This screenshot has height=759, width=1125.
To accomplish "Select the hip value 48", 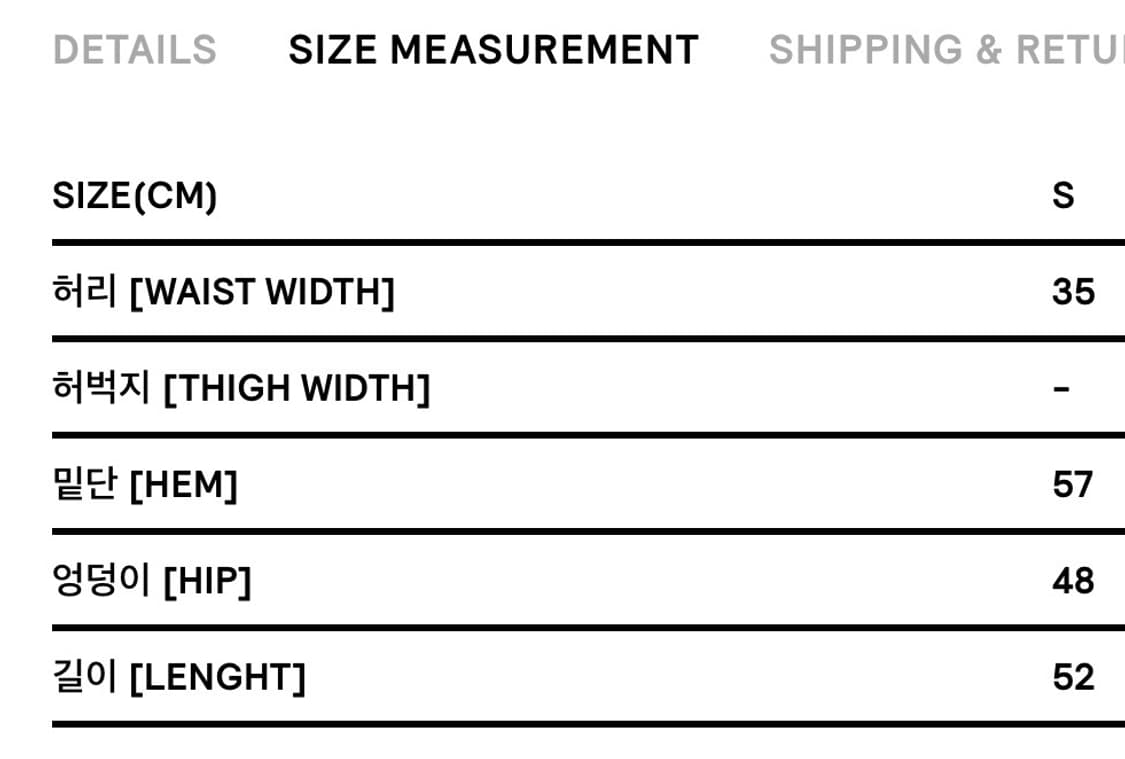I will 1073,581.
